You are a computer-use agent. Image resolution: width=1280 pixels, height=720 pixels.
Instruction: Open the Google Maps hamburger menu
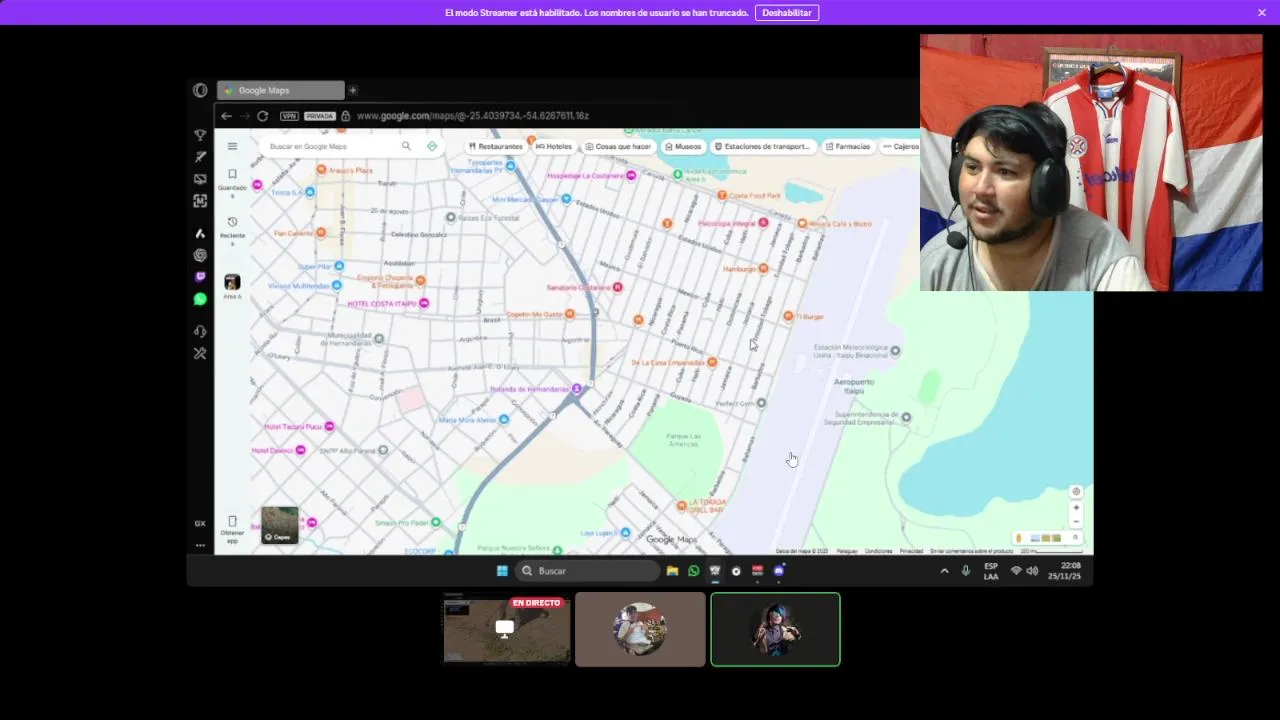point(232,146)
